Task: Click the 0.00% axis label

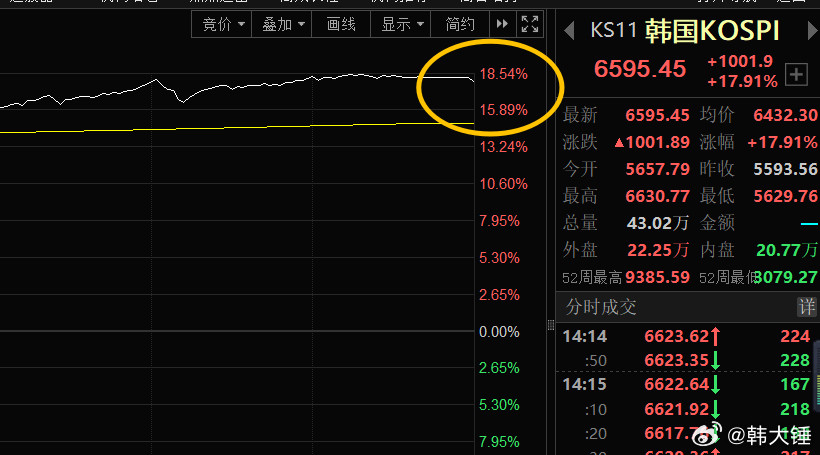Action: tap(499, 332)
